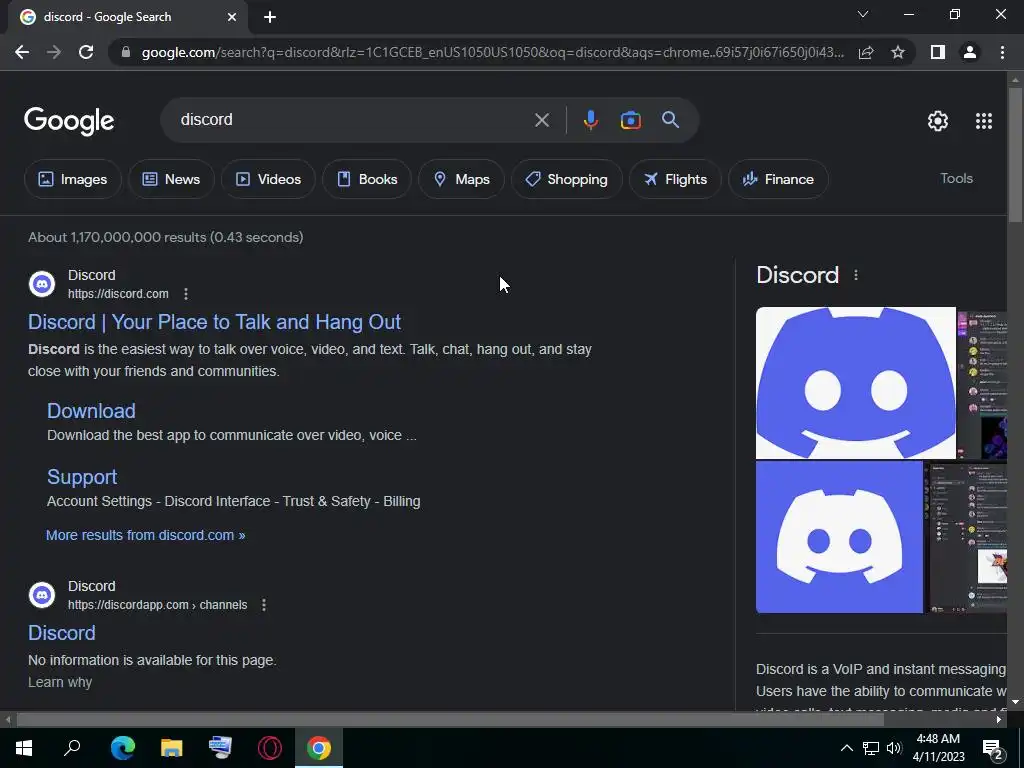
Task: Open the computer app icon in taskbar
Action: 220,748
